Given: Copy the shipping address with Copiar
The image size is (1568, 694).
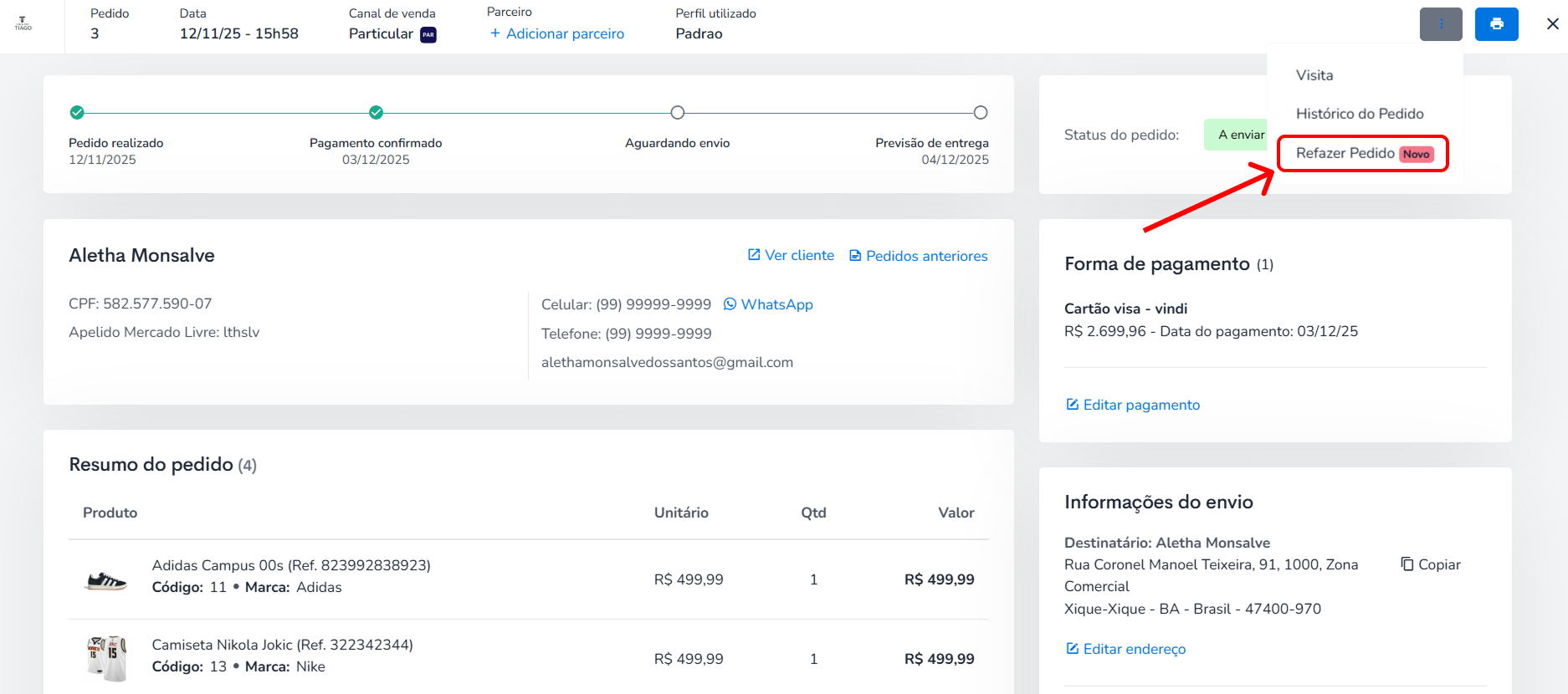Looking at the screenshot, I should click(x=1431, y=564).
